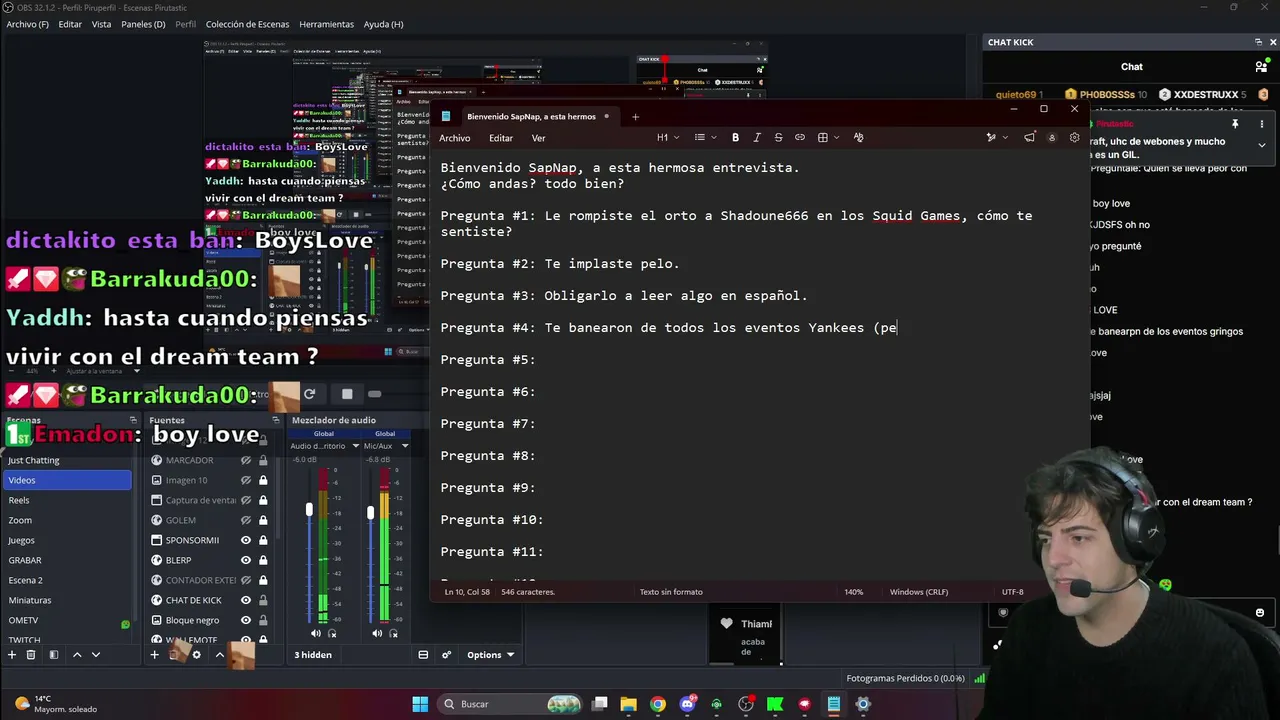Image resolution: width=1280 pixels, height=720 pixels.
Task: Clear formatting in Notepad toolbar
Action: point(858,137)
